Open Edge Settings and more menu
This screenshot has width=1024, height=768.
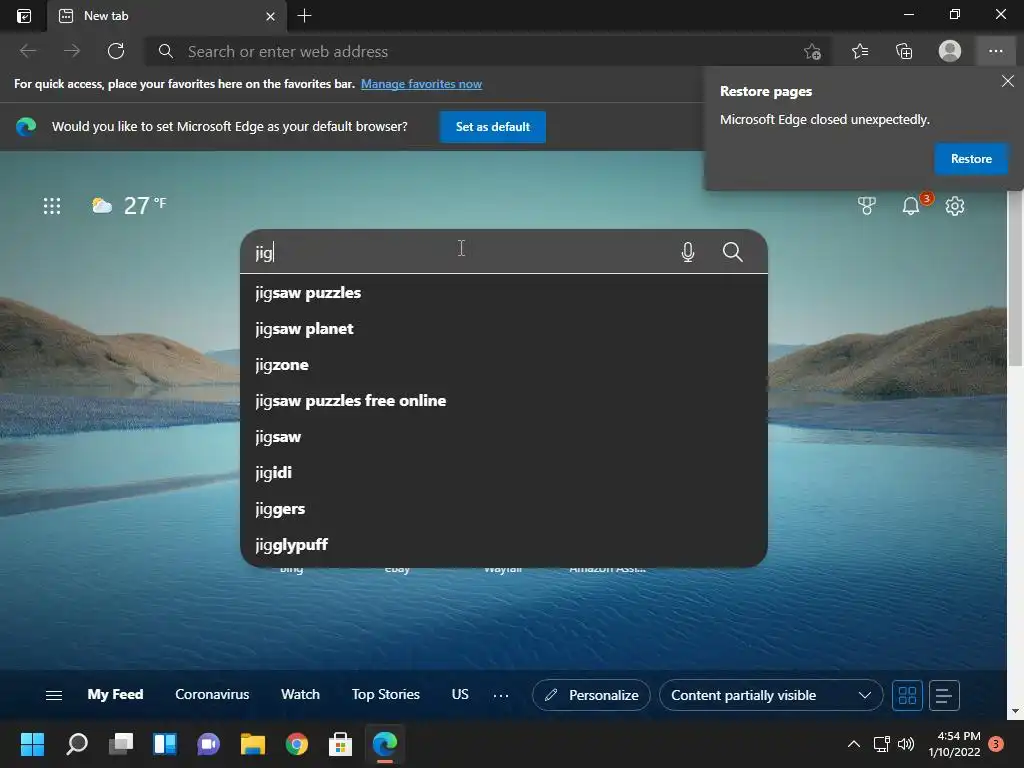(995, 51)
